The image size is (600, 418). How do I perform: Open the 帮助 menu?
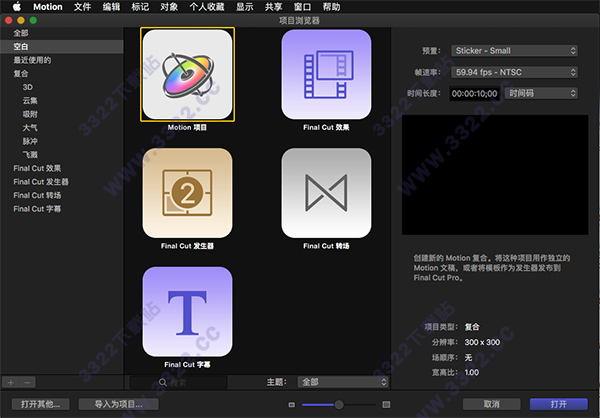click(331, 7)
